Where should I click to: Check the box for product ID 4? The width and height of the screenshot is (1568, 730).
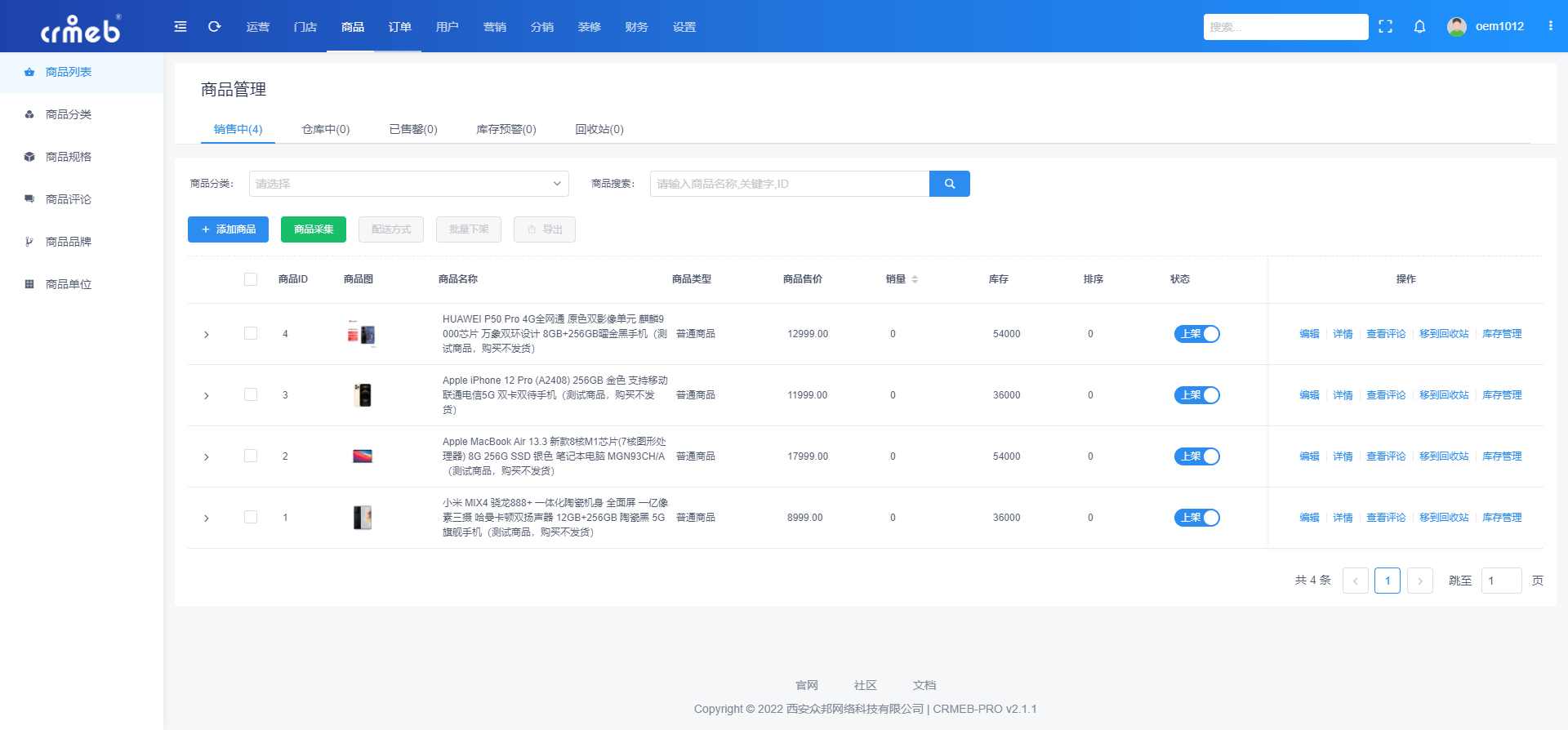click(x=251, y=333)
